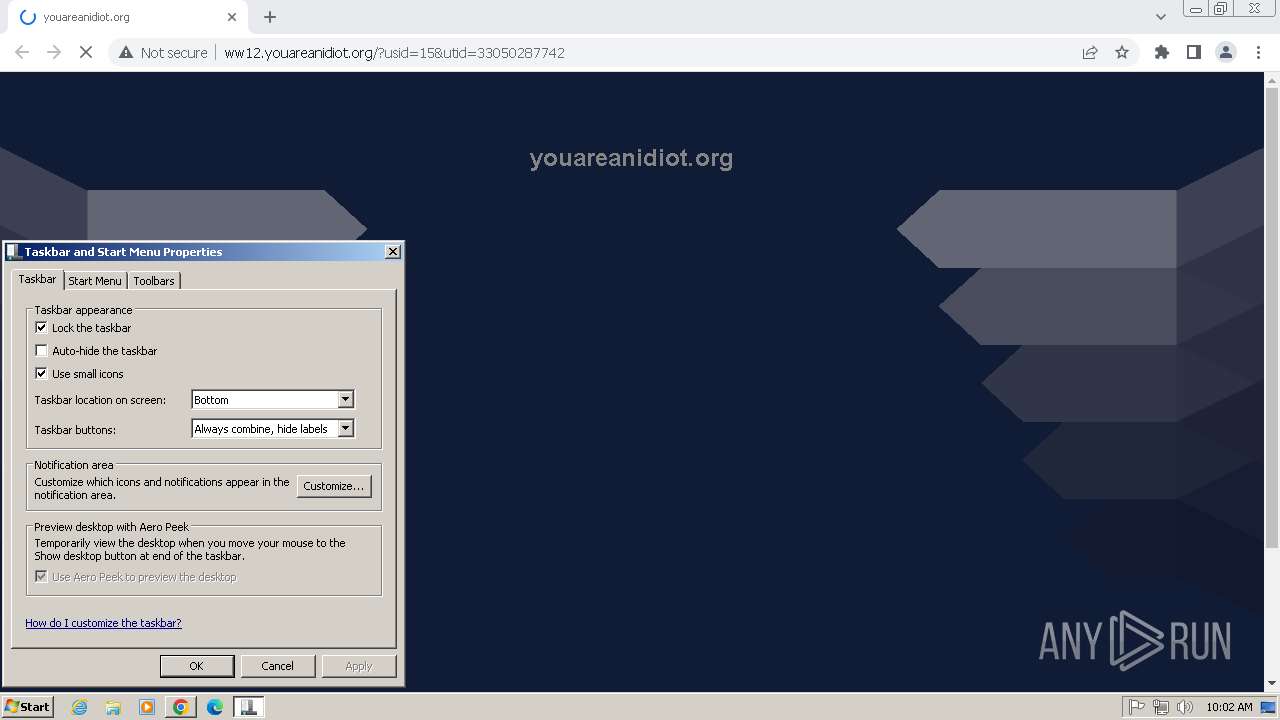This screenshot has height=720, width=1280.
Task: Open the Not secure site information
Action: pos(163,52)
